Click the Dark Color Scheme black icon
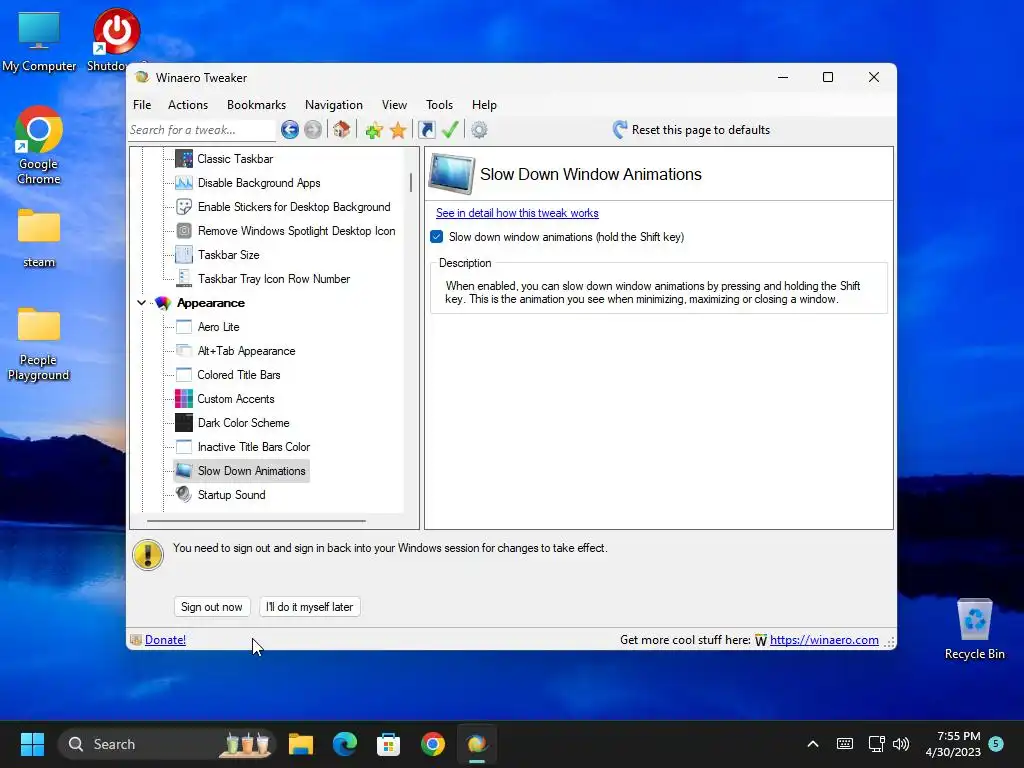 pyautogui.click(x=184, y=423)
